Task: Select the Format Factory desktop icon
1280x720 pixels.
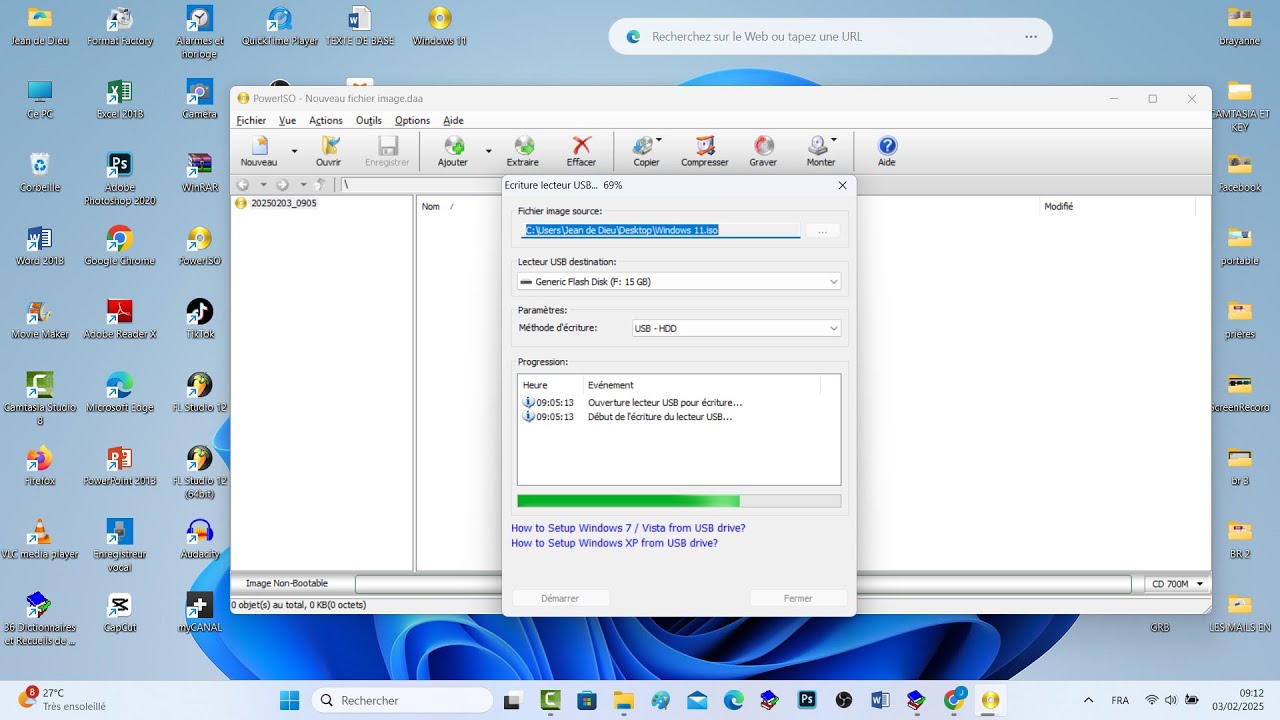Action: click(120, 26)
